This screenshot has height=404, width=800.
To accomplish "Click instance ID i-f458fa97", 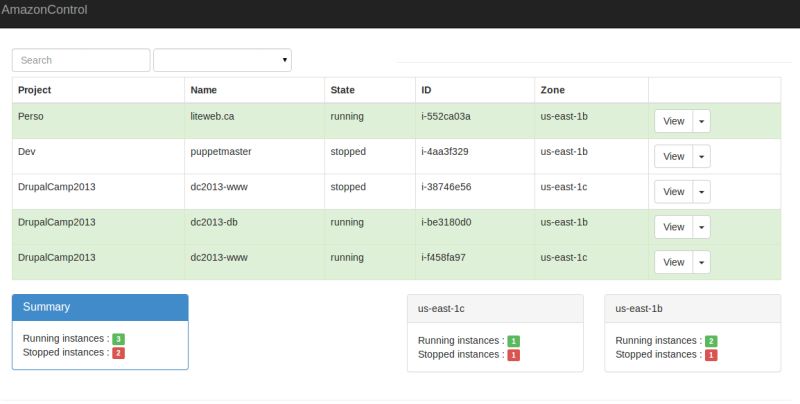I will tap(443, 257).
